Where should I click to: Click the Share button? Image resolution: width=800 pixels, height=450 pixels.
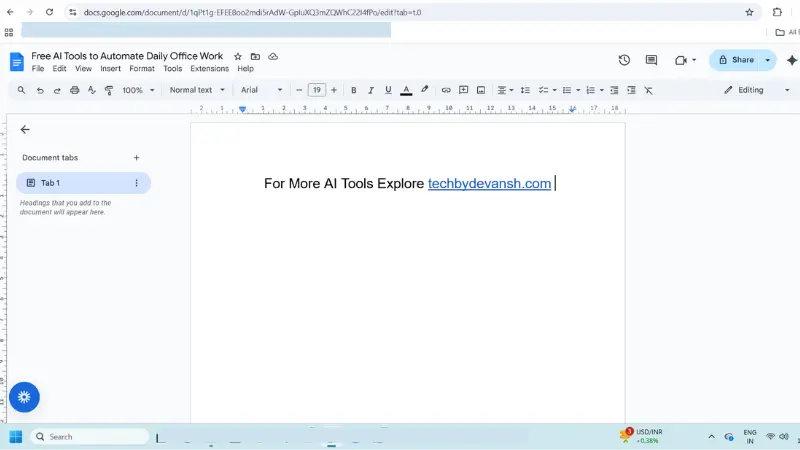pos(735,60)
